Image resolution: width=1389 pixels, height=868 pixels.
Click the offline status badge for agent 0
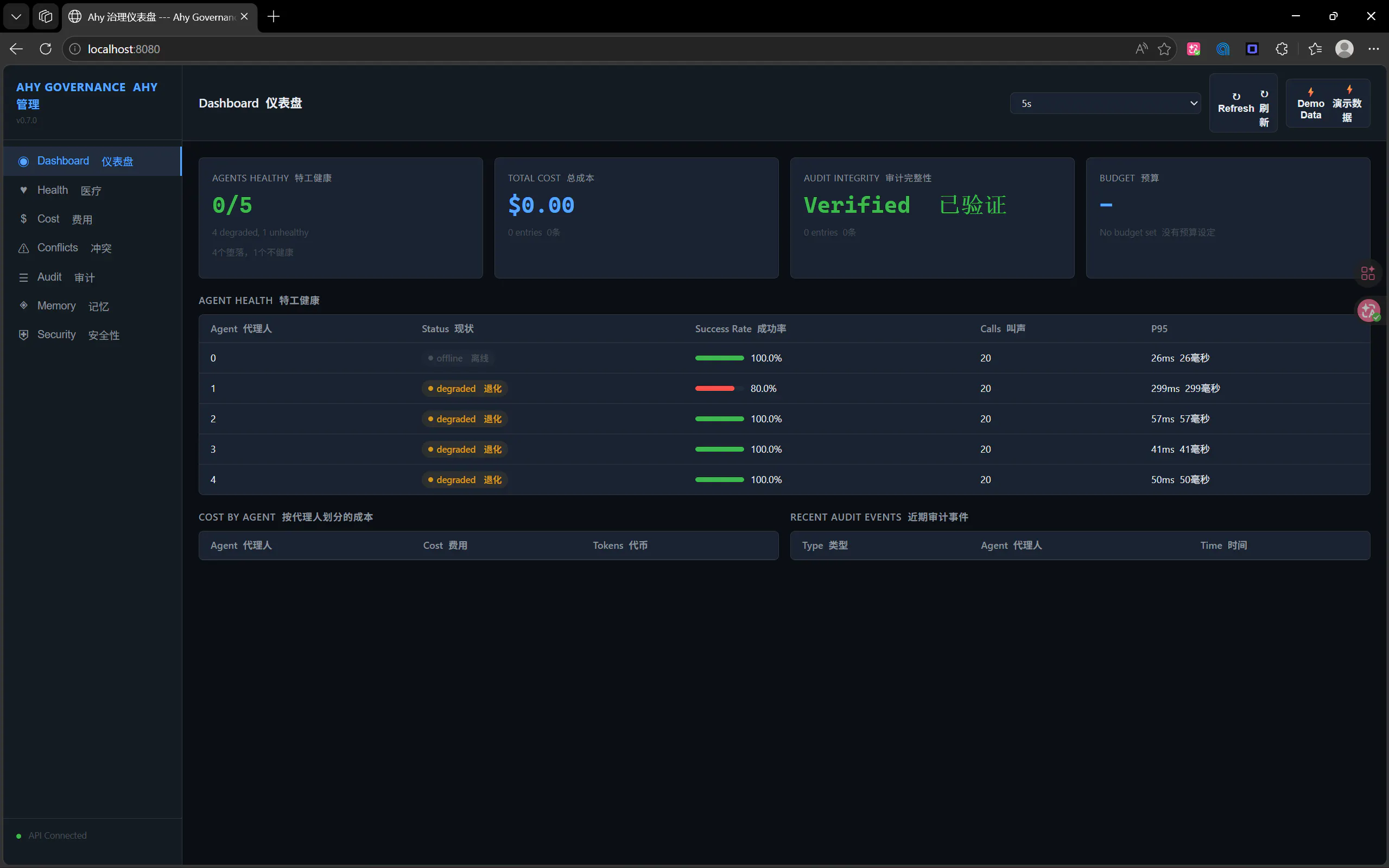point(458,358)
